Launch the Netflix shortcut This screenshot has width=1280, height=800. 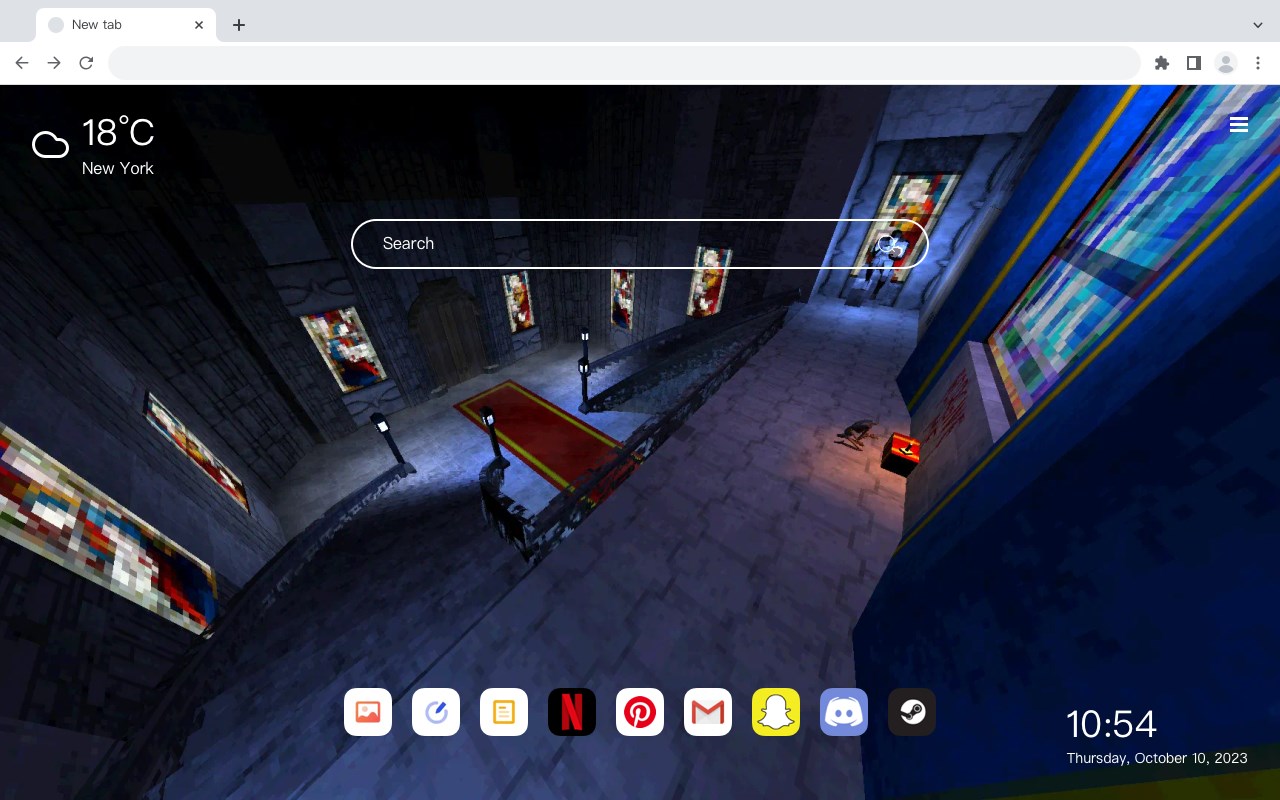tap(572, 712)
